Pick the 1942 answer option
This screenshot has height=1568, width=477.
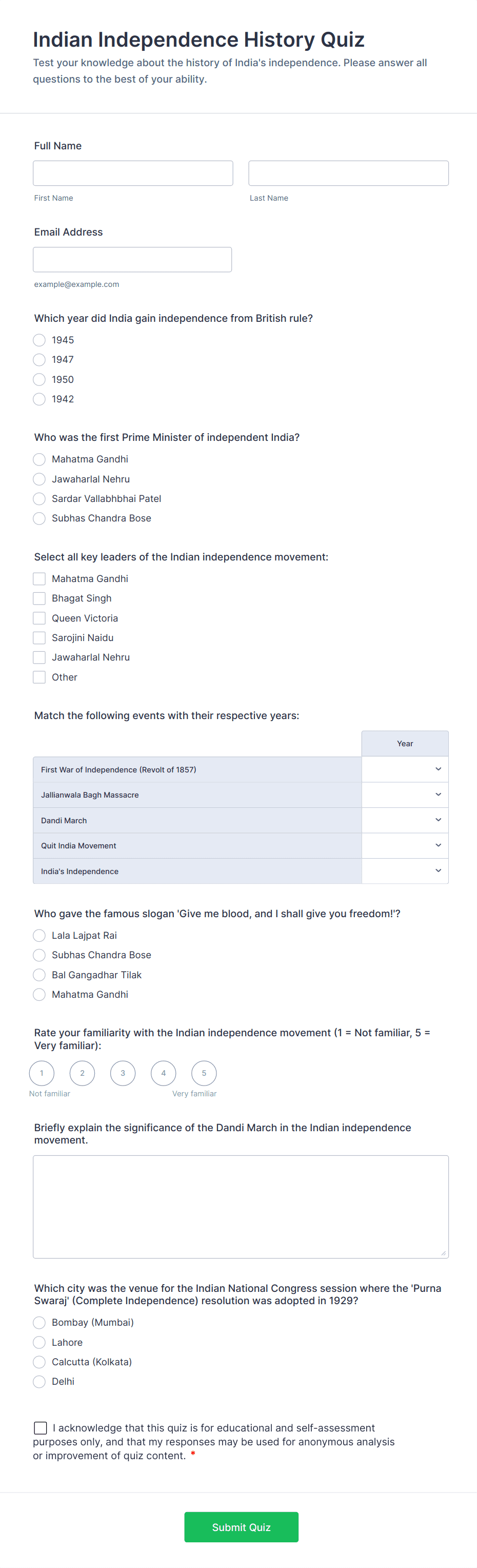coord(39,399)
